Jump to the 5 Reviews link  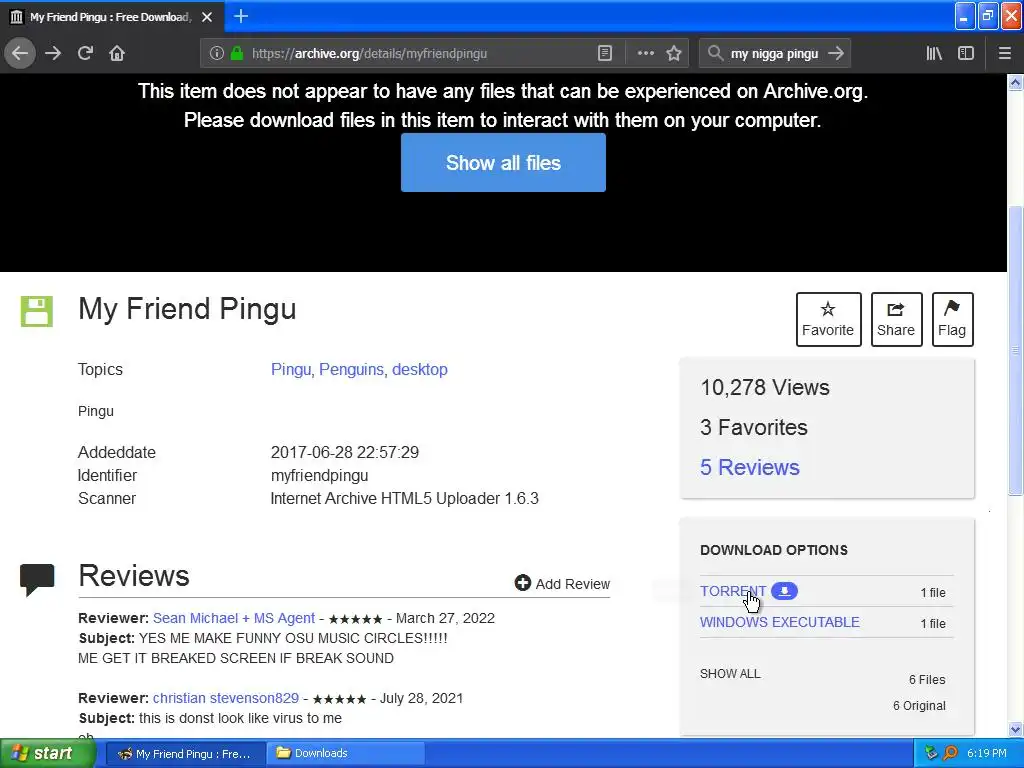click(749, 468)
